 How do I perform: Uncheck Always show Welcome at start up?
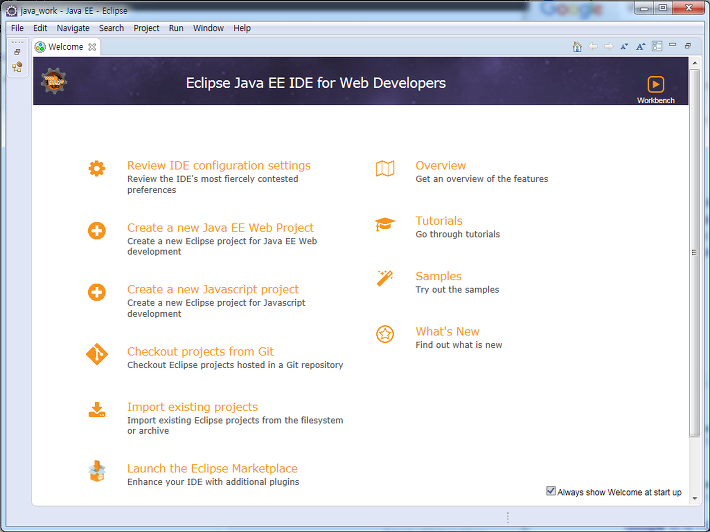coord(551,491)
